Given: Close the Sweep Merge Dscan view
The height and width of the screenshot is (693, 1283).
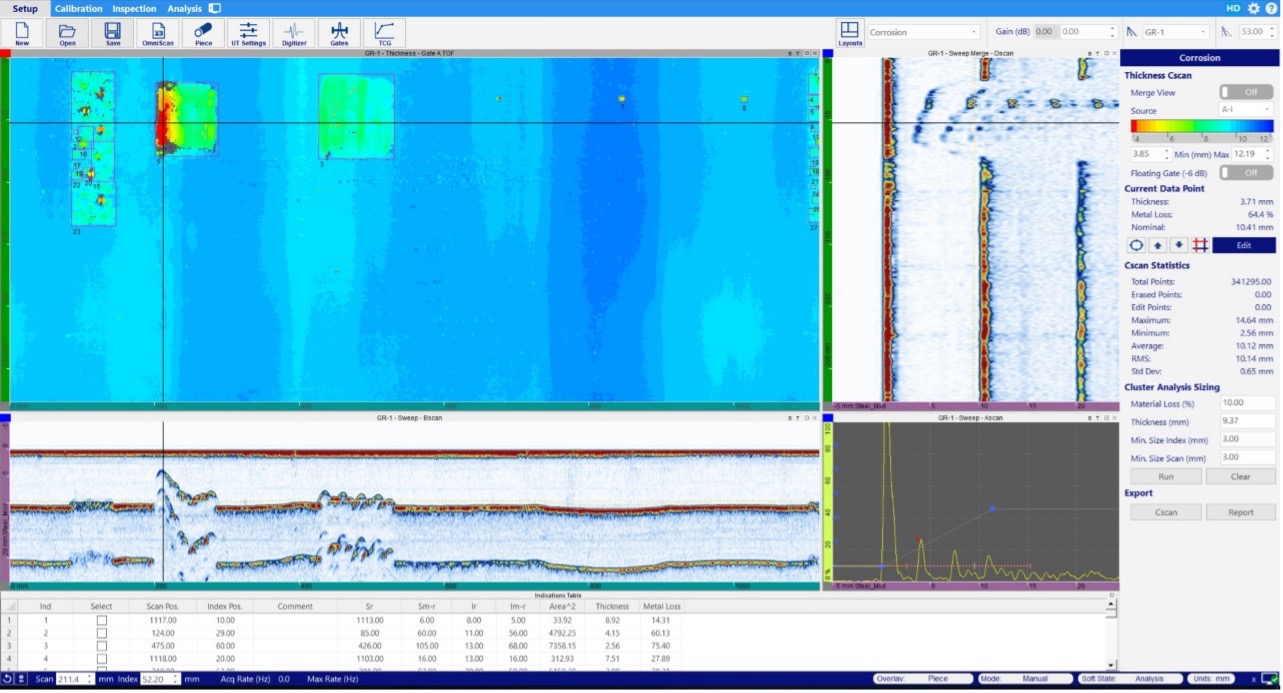Looking at the screenshot, I should pyautogui.click(x=1113, y=53).
